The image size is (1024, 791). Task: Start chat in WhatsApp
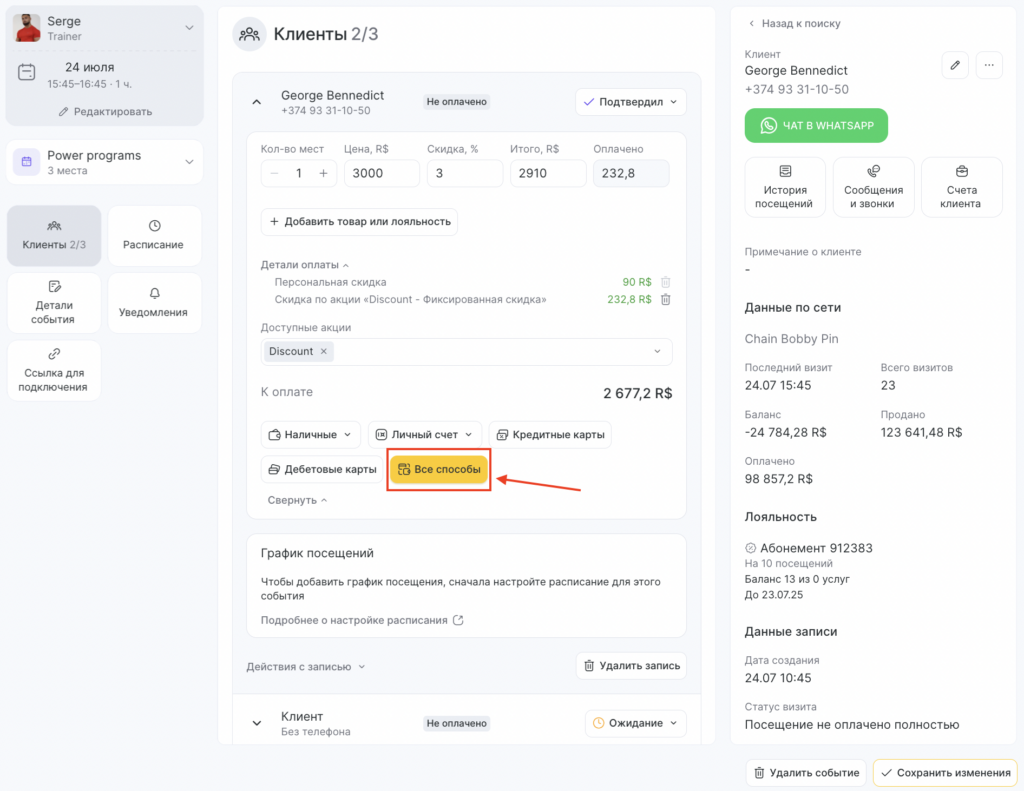815,126
